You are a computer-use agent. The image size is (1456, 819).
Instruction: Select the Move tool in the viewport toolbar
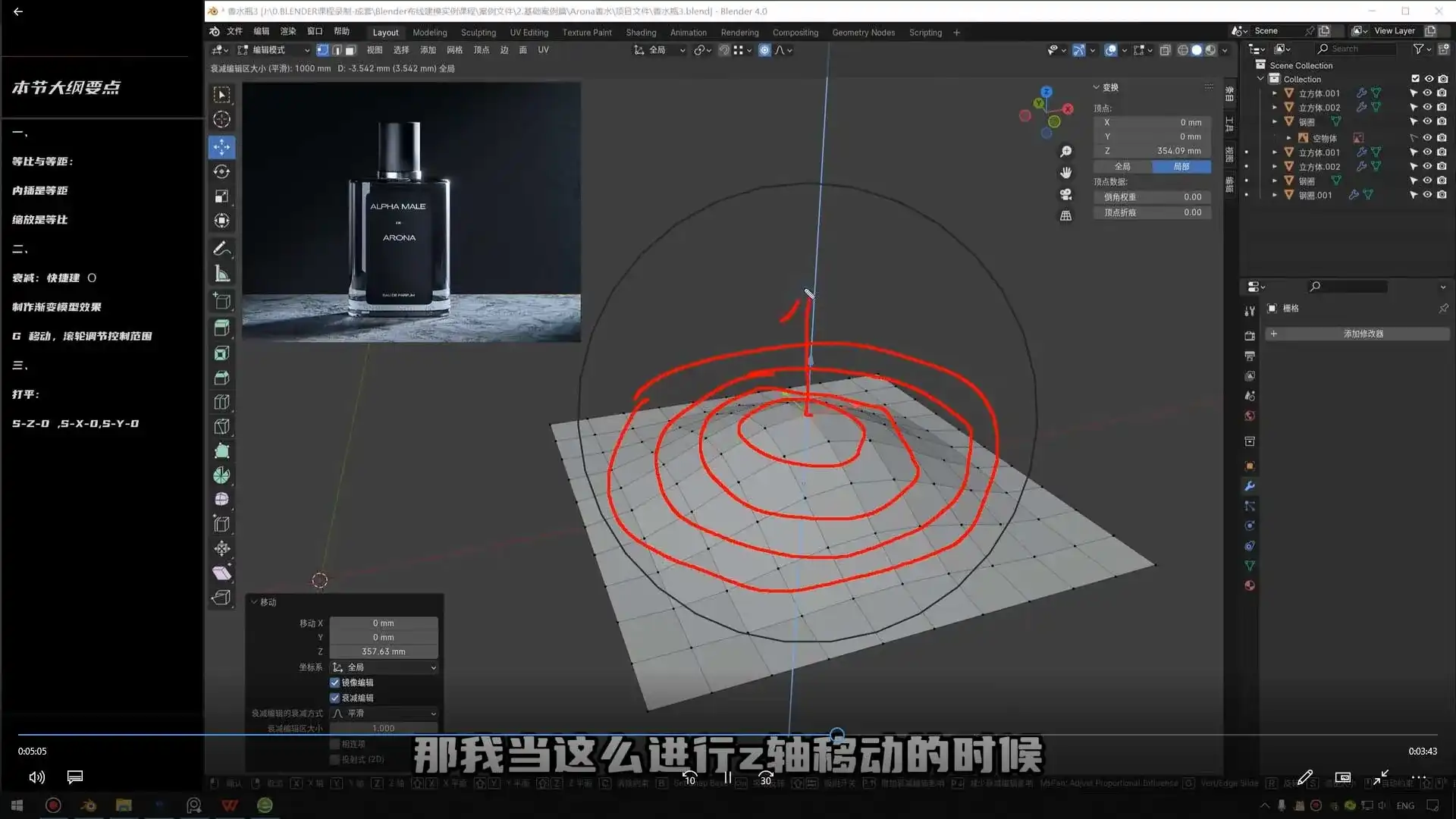click(x=221, y=147)
